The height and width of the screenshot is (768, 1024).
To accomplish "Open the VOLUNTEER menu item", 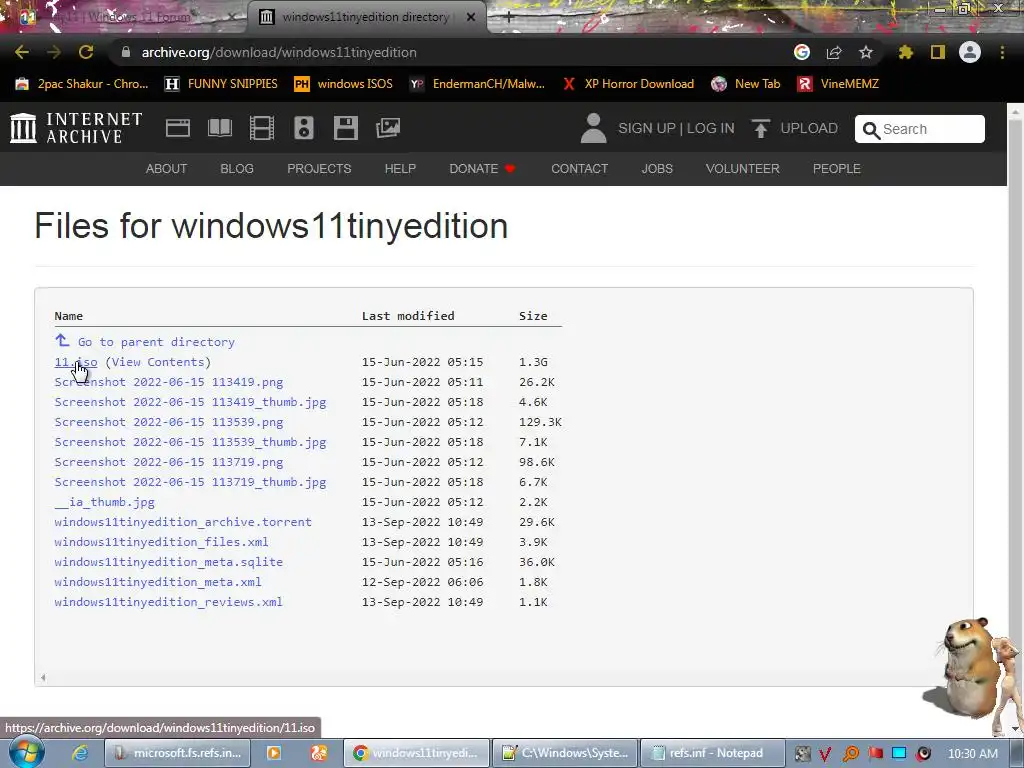I will click(743, 168).
